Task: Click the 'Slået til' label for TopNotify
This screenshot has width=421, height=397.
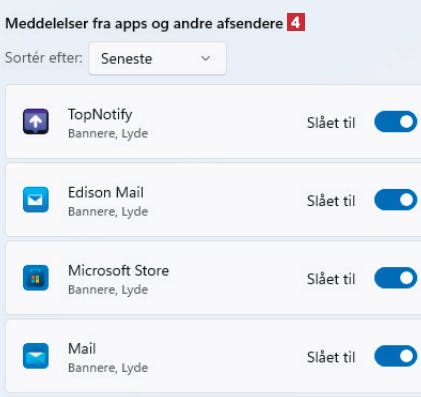Action: coord(331,123)
